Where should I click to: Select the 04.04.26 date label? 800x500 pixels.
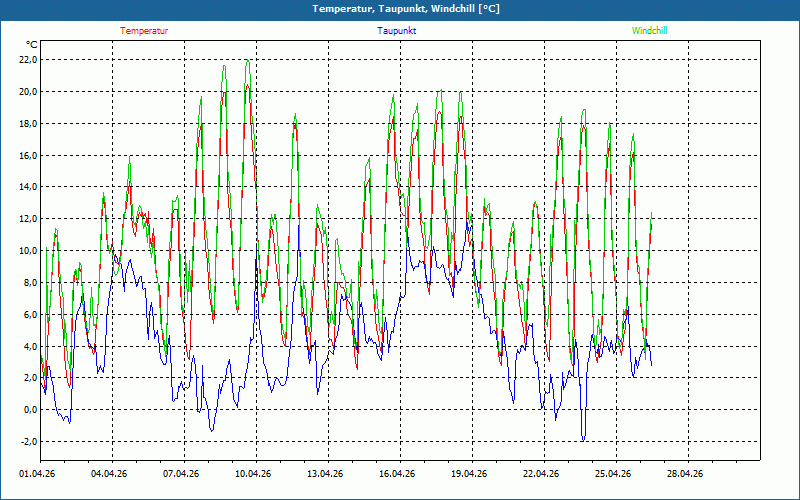click(109, 475)
